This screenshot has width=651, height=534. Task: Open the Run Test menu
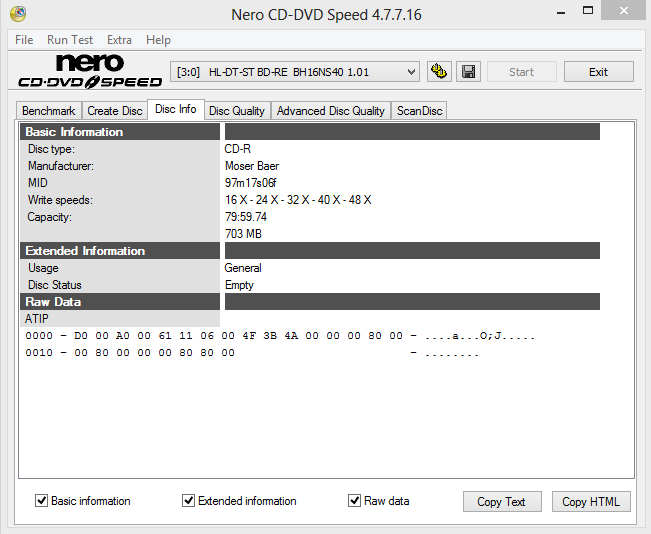70,40
